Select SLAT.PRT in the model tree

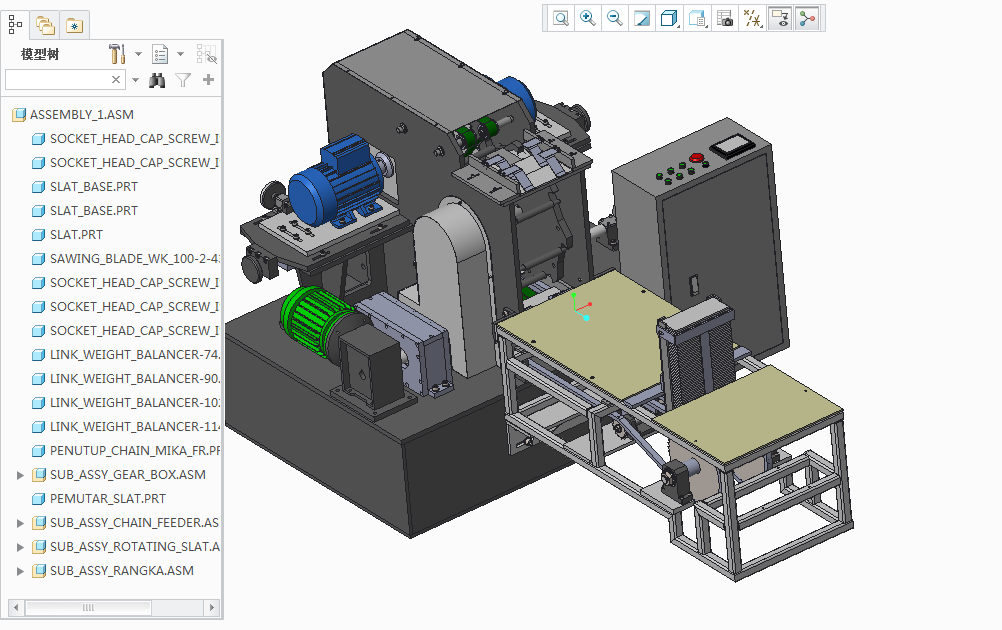[76, 235]
